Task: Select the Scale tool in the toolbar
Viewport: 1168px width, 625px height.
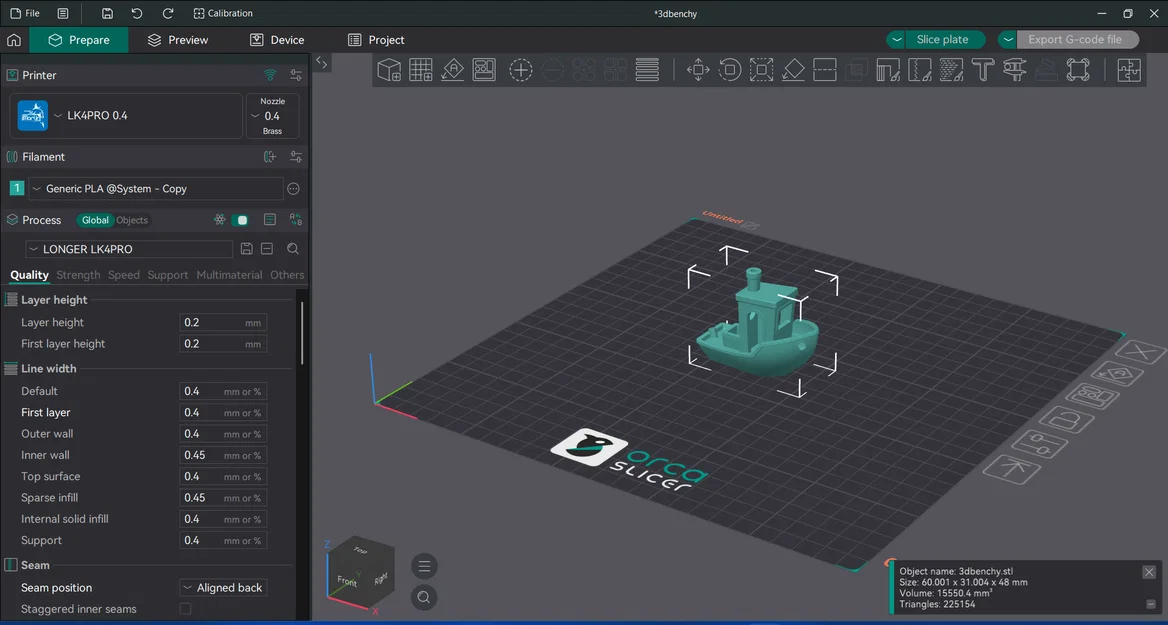Action: 761,69
